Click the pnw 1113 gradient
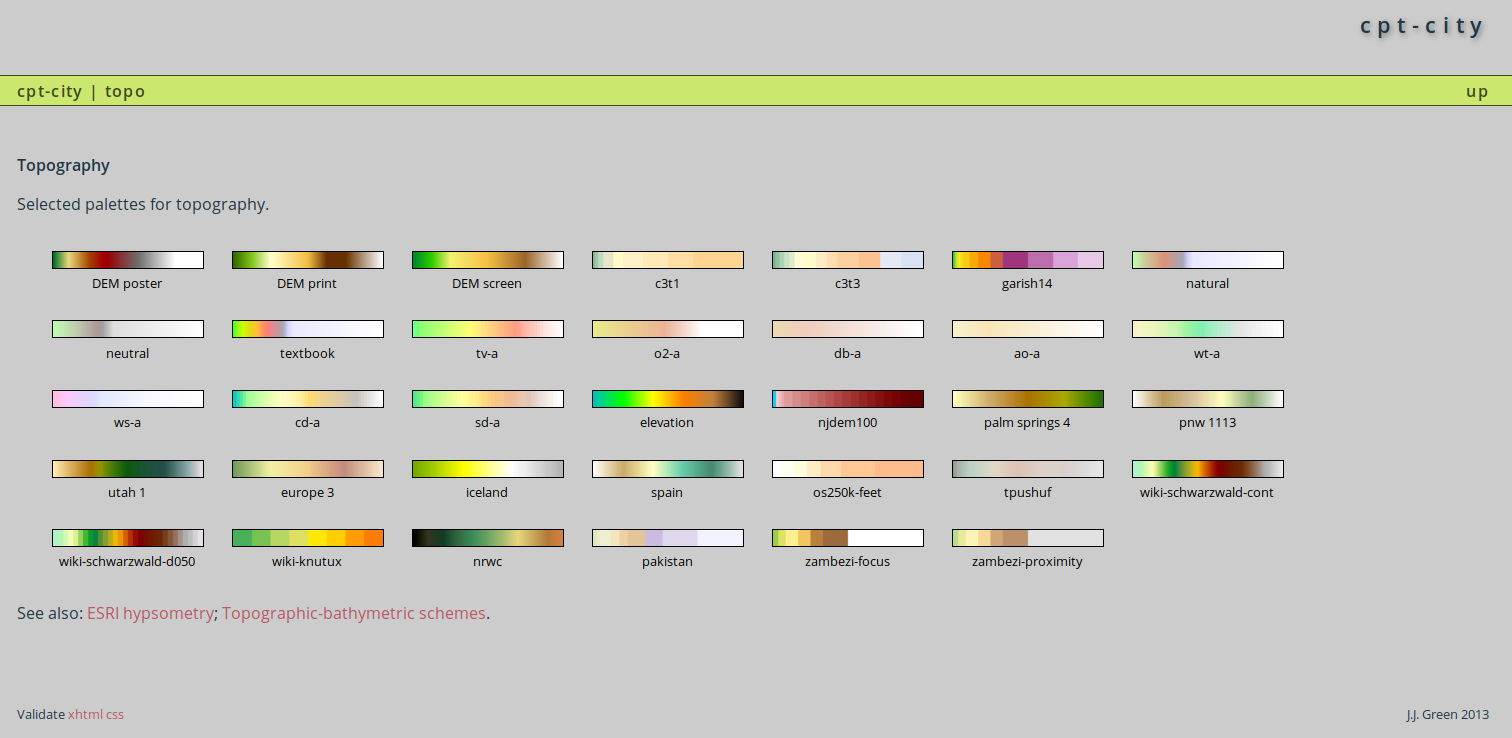1512x738 pixels. click(1208, 399)
